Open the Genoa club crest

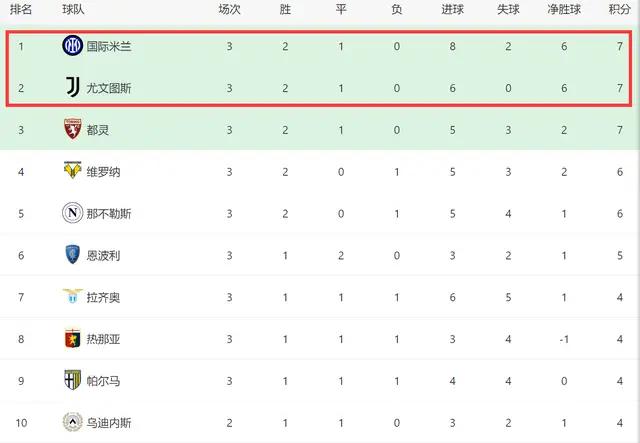pos(73,338)
